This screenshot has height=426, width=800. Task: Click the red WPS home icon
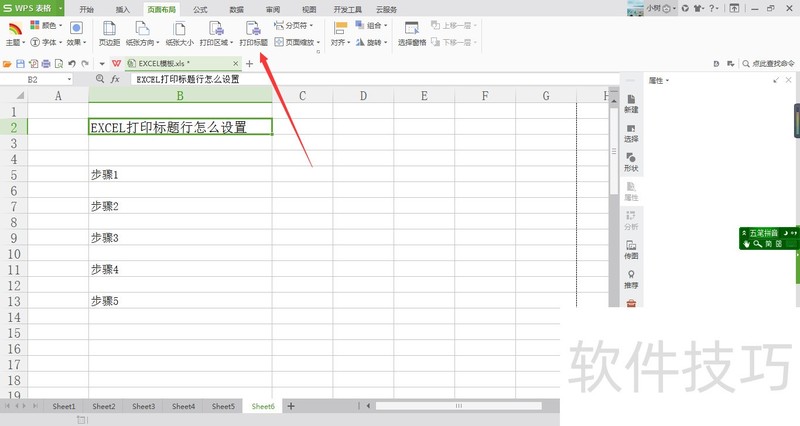point(116,63)
